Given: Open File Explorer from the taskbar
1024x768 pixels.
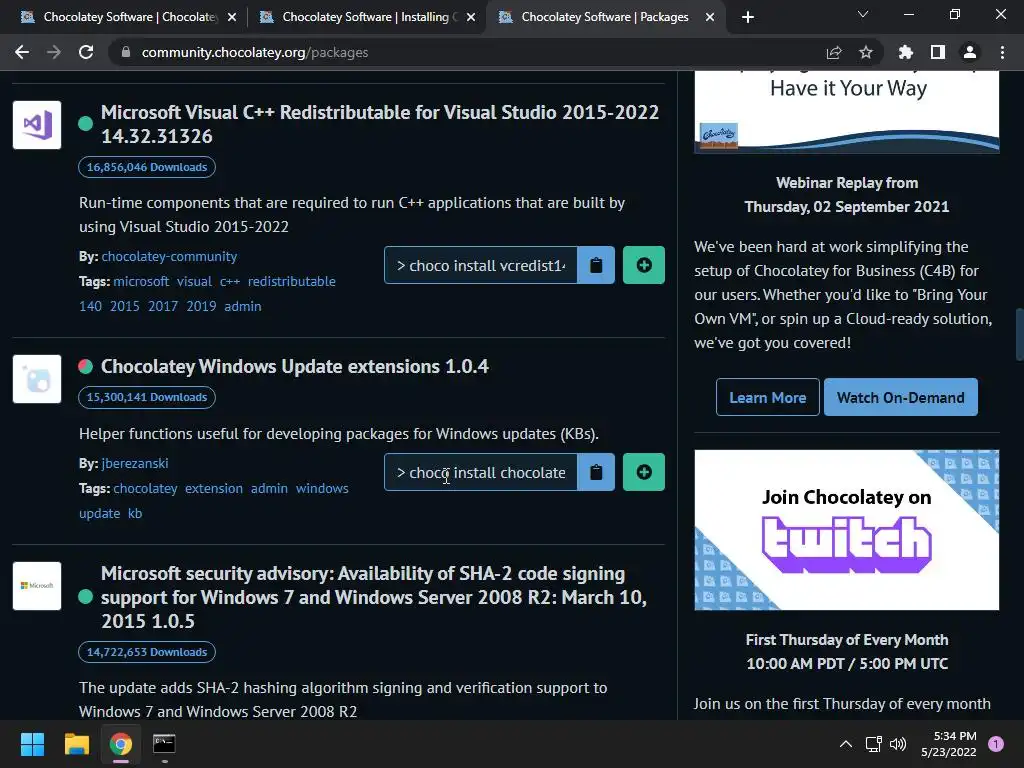Looking at the screenshot, I should pyautogui.click(x=76, y=744).
